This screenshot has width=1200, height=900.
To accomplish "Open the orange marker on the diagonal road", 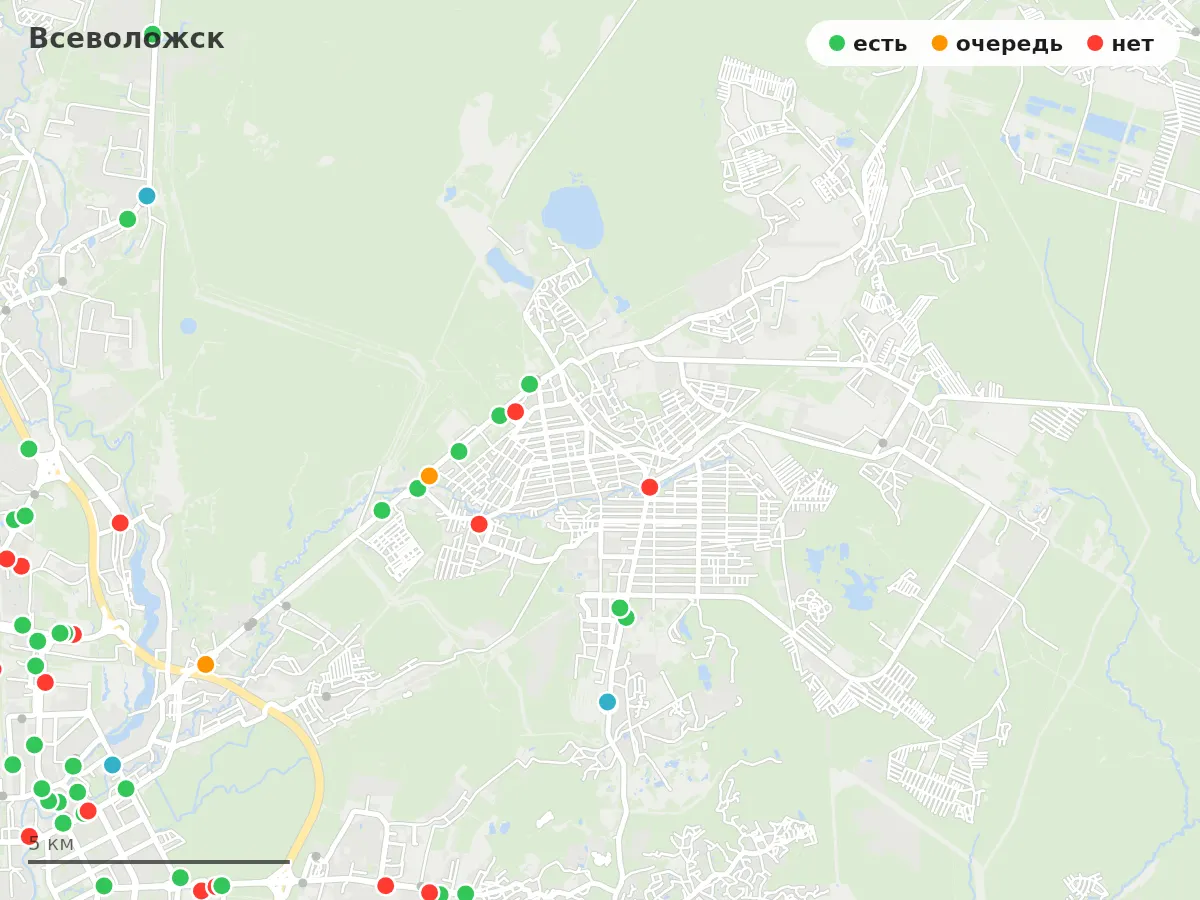I will coord(429,476).
